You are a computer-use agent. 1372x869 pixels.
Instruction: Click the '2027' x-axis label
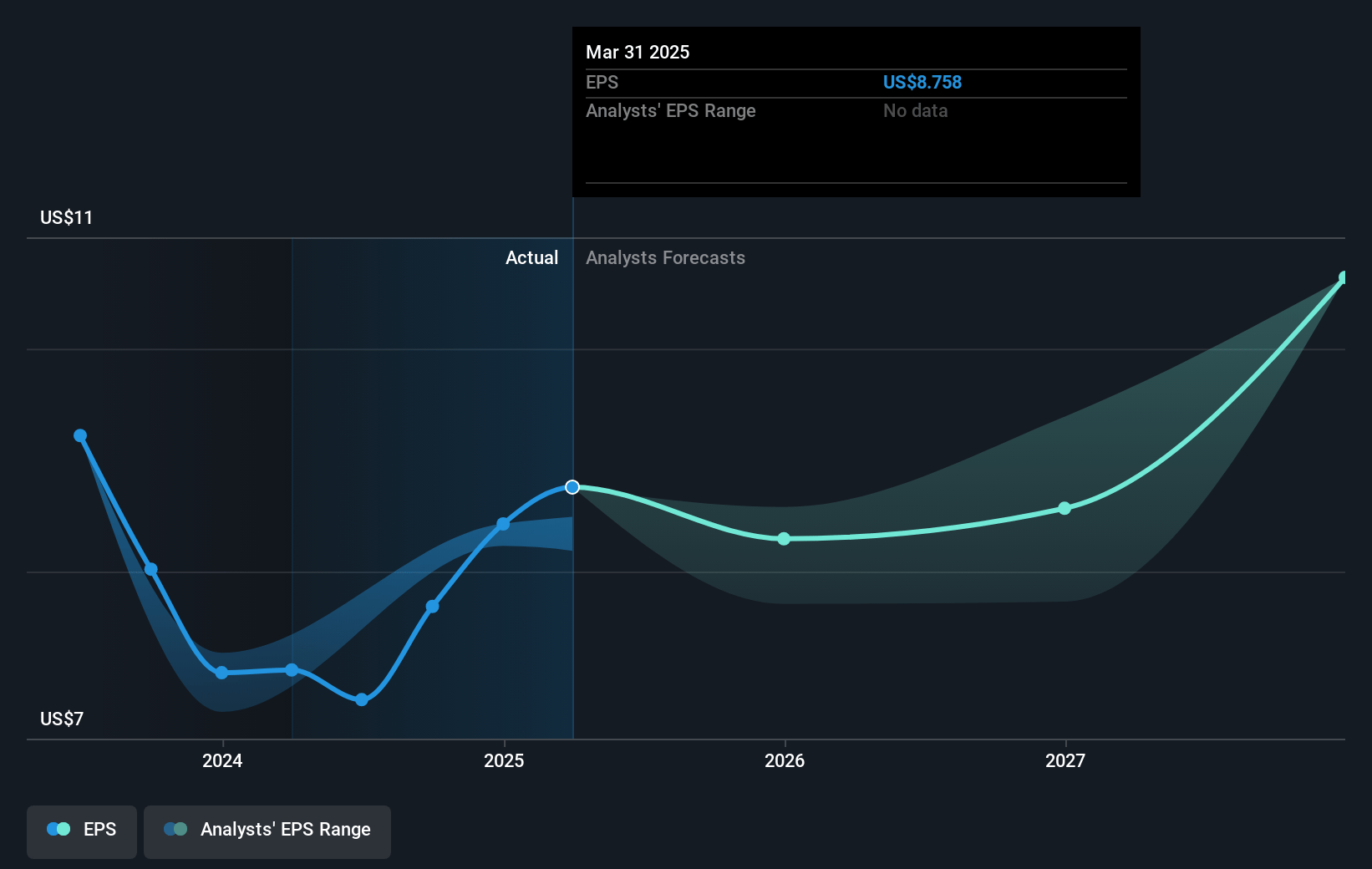pos(1065,761)
